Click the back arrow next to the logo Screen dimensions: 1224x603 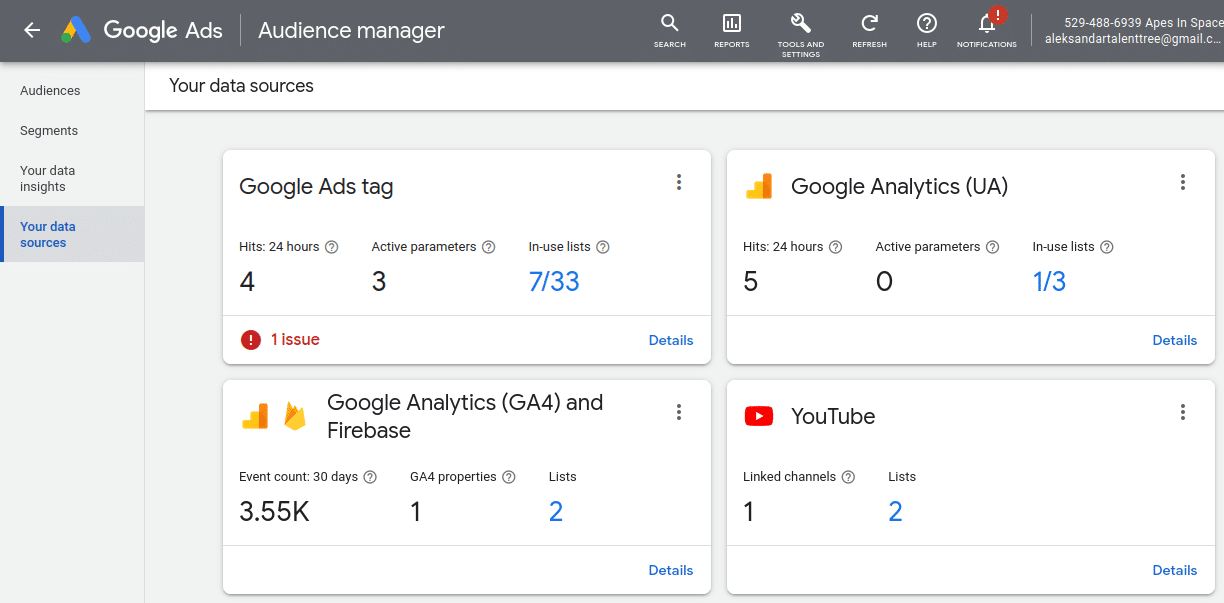(29, 30)
